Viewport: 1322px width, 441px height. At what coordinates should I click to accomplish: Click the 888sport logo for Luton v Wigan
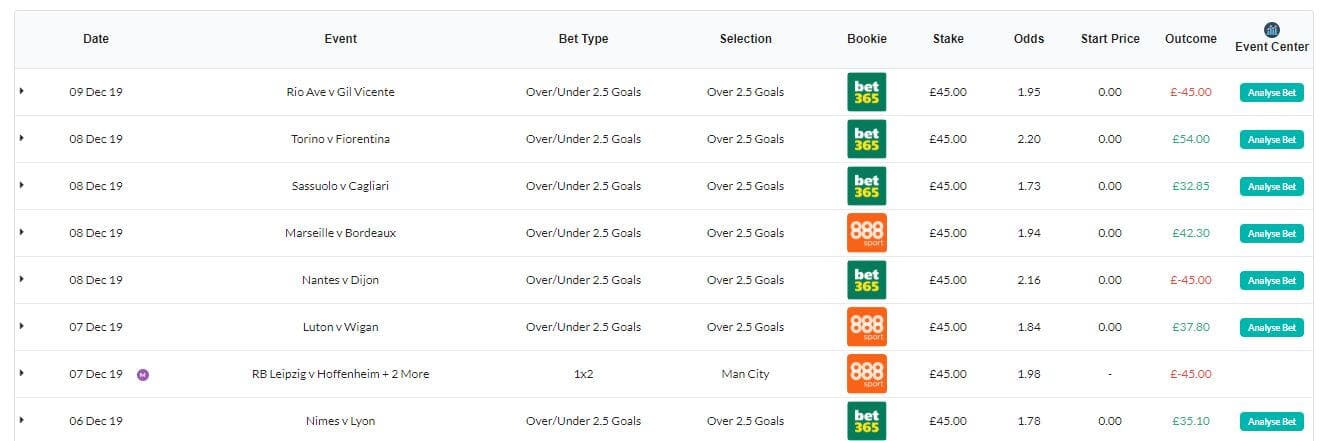point(866,327)
